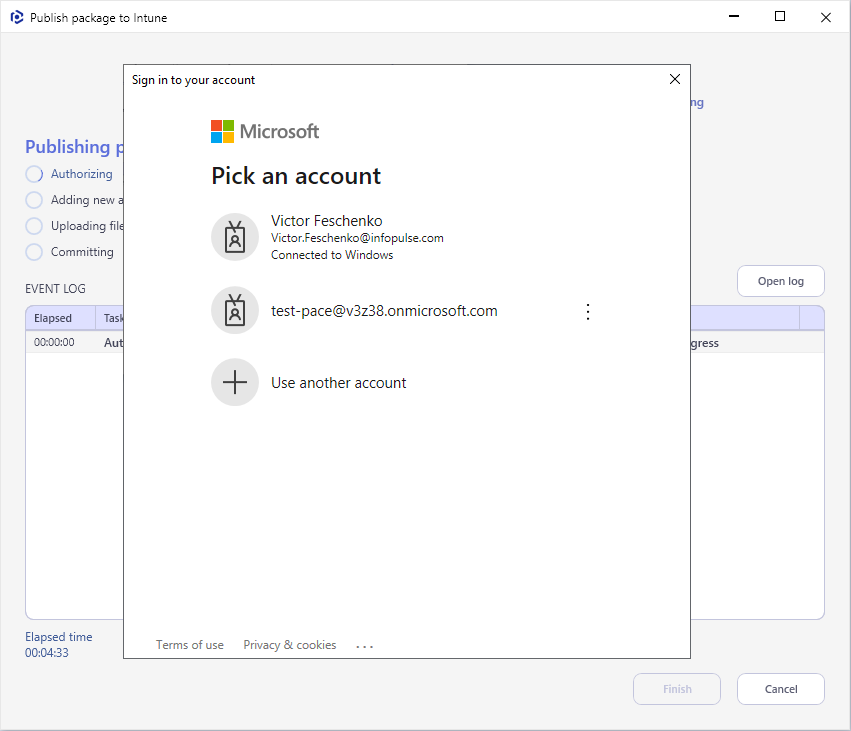Image resolution: width=851 pixels, height=731 pixels.
Task: Click Open log button
Action: 780,281
